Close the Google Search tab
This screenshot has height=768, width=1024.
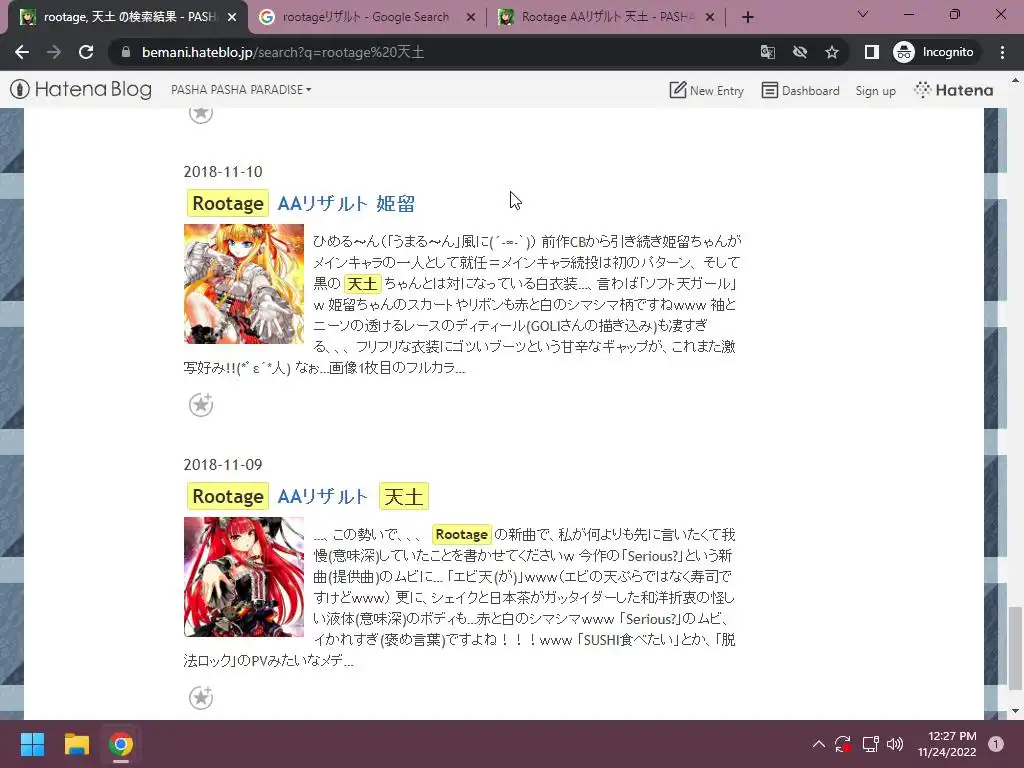pos(471,17)
